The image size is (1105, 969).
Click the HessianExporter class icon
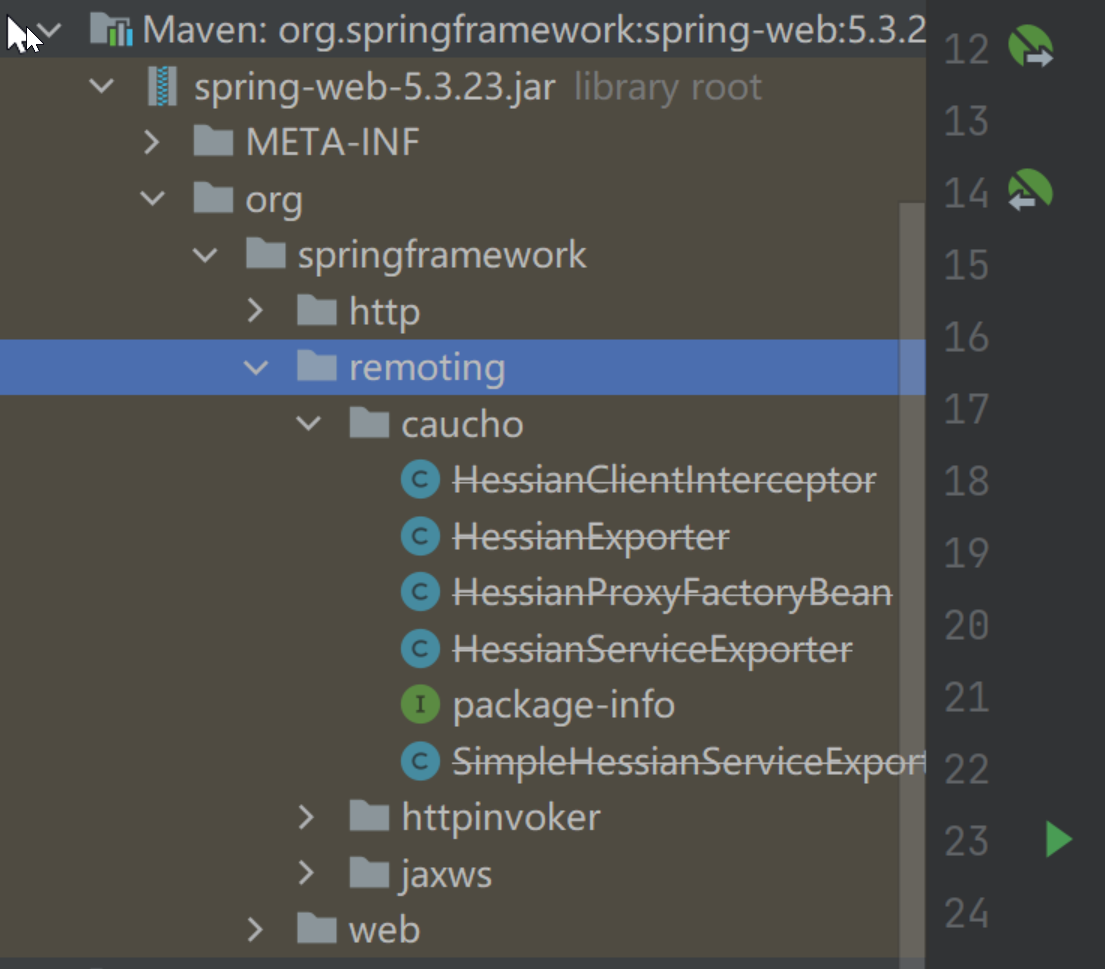[x=420, y=538]
